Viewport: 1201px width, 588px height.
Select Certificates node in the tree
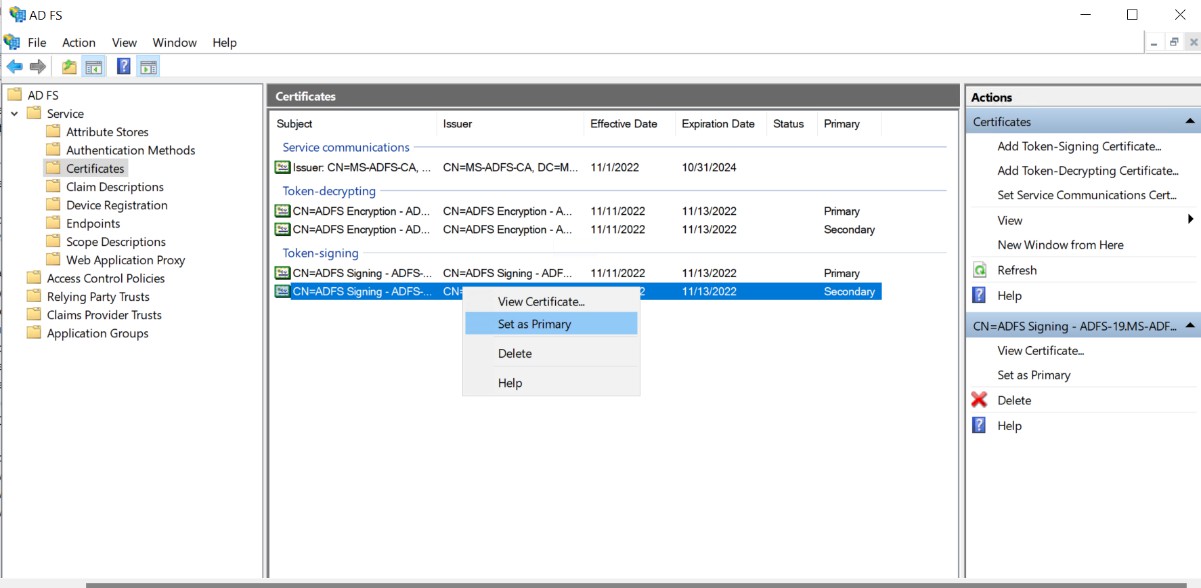(95, 168)
